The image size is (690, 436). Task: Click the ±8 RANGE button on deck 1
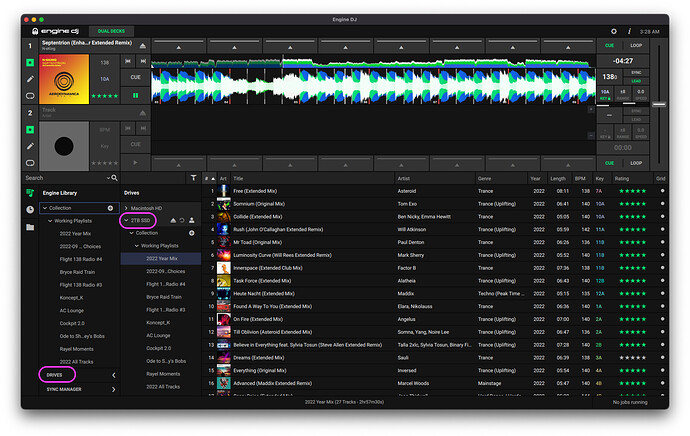[623, 94]
